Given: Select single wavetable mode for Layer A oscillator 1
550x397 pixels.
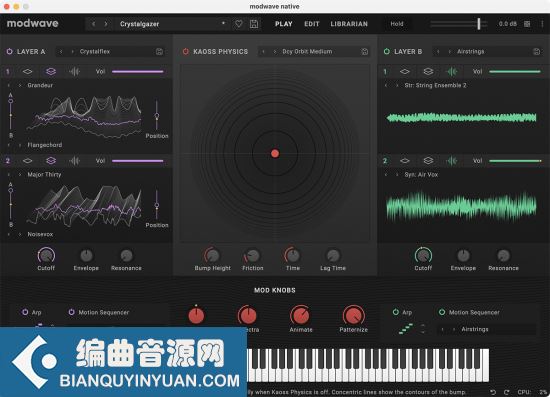Looking at the screenshot, I should pos(27,72).
